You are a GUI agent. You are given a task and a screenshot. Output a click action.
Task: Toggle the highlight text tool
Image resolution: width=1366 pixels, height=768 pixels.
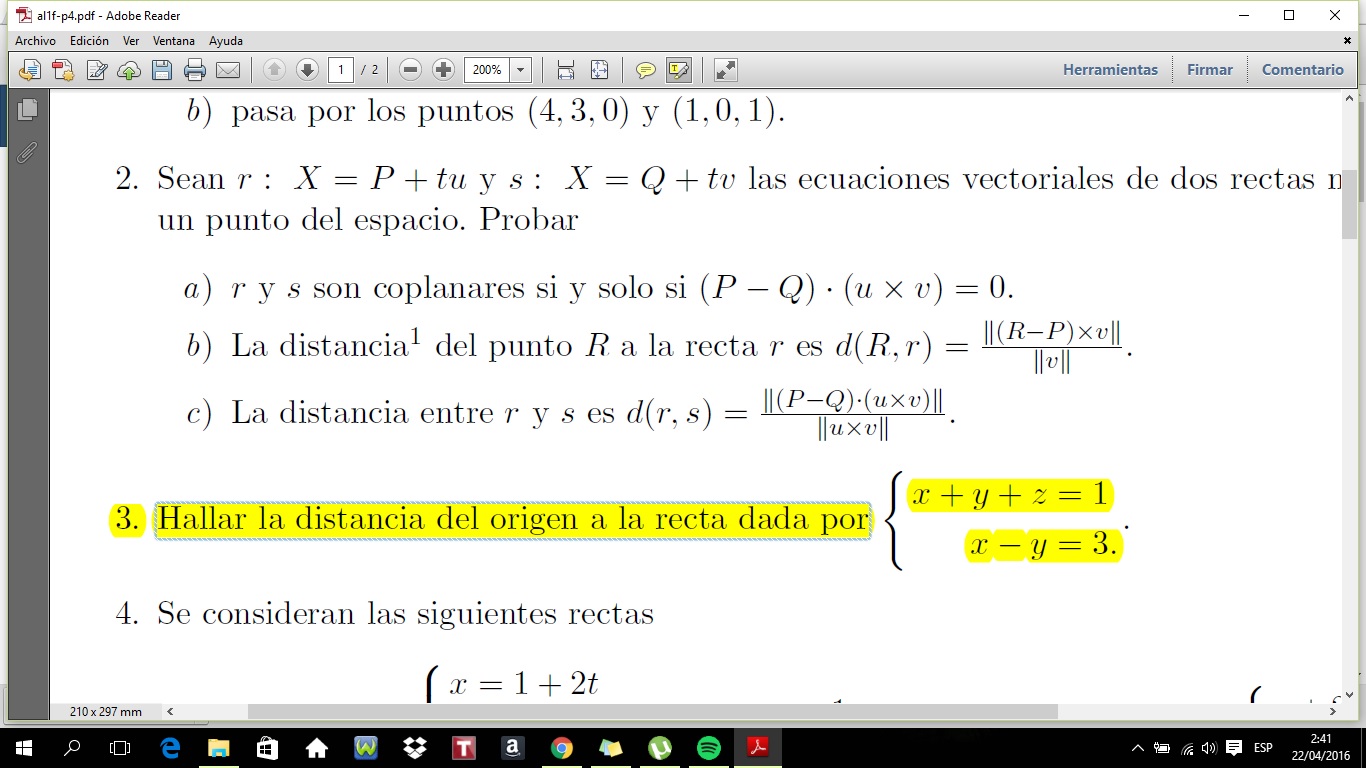click(x=679, y=70)
